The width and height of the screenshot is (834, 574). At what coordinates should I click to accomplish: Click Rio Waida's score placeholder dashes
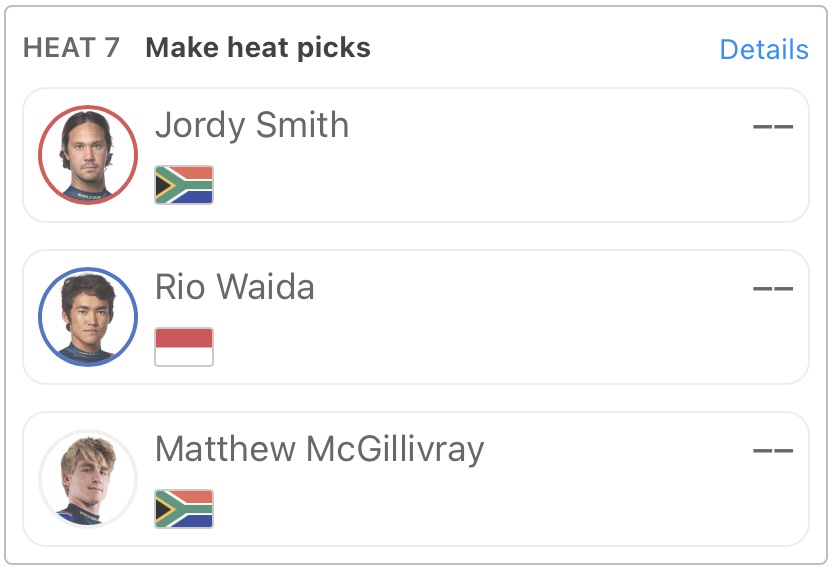(x=772, y=289)
